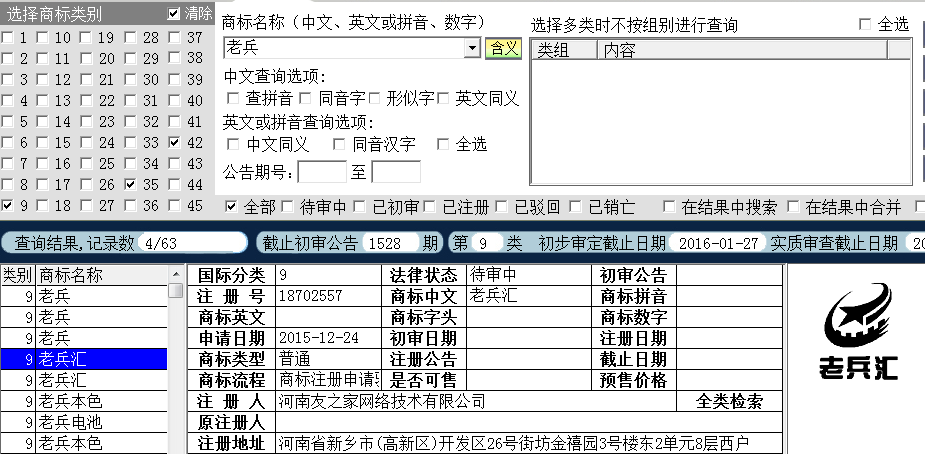Click the record count field 4/63

pos(192,243)
